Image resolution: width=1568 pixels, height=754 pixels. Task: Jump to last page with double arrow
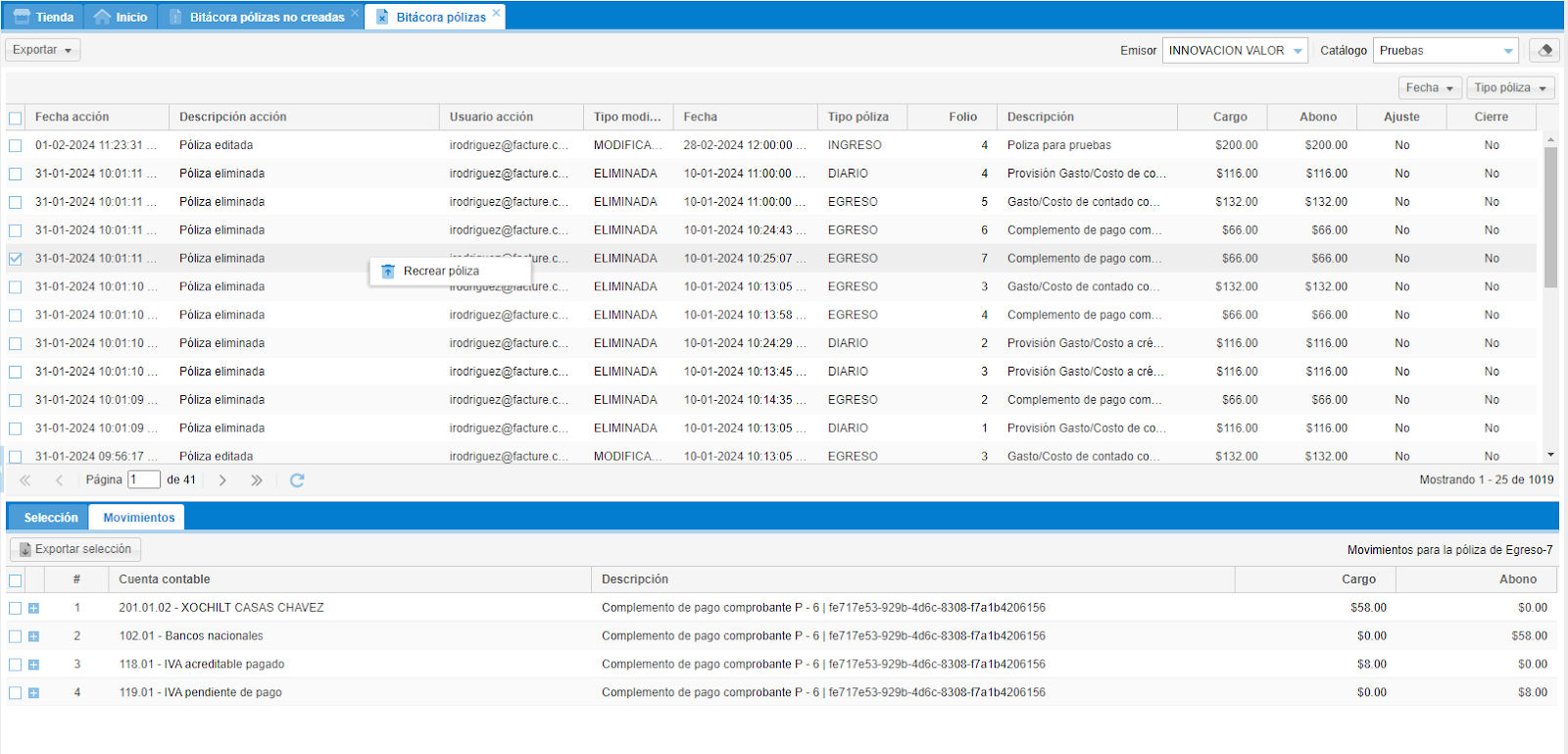tap(257, 480)
